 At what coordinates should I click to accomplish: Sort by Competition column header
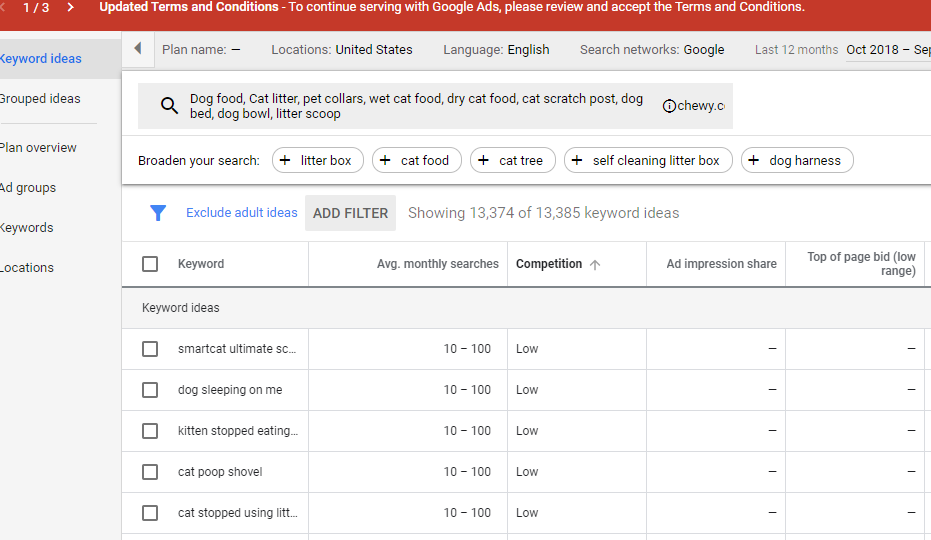[549, 264]
